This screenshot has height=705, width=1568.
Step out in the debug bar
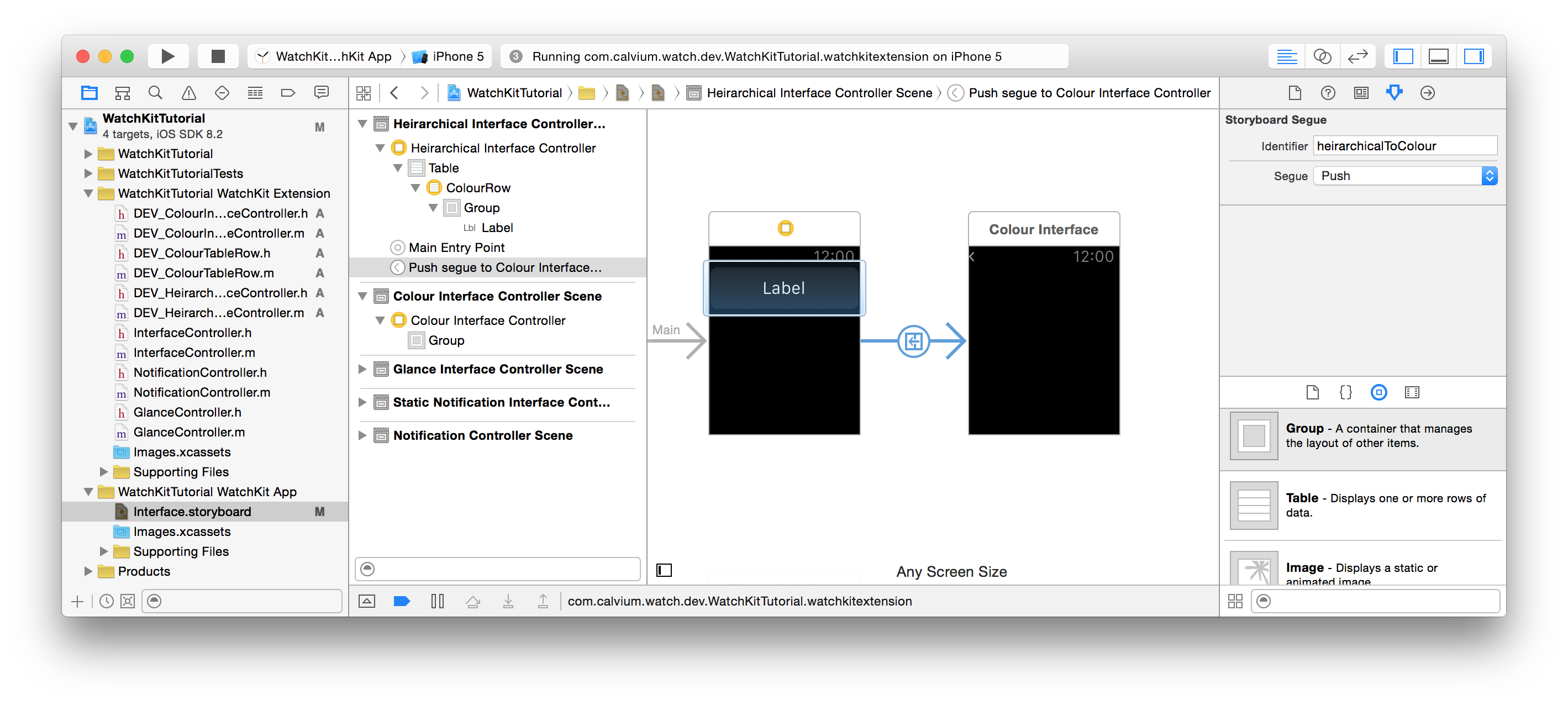(543, 602)
